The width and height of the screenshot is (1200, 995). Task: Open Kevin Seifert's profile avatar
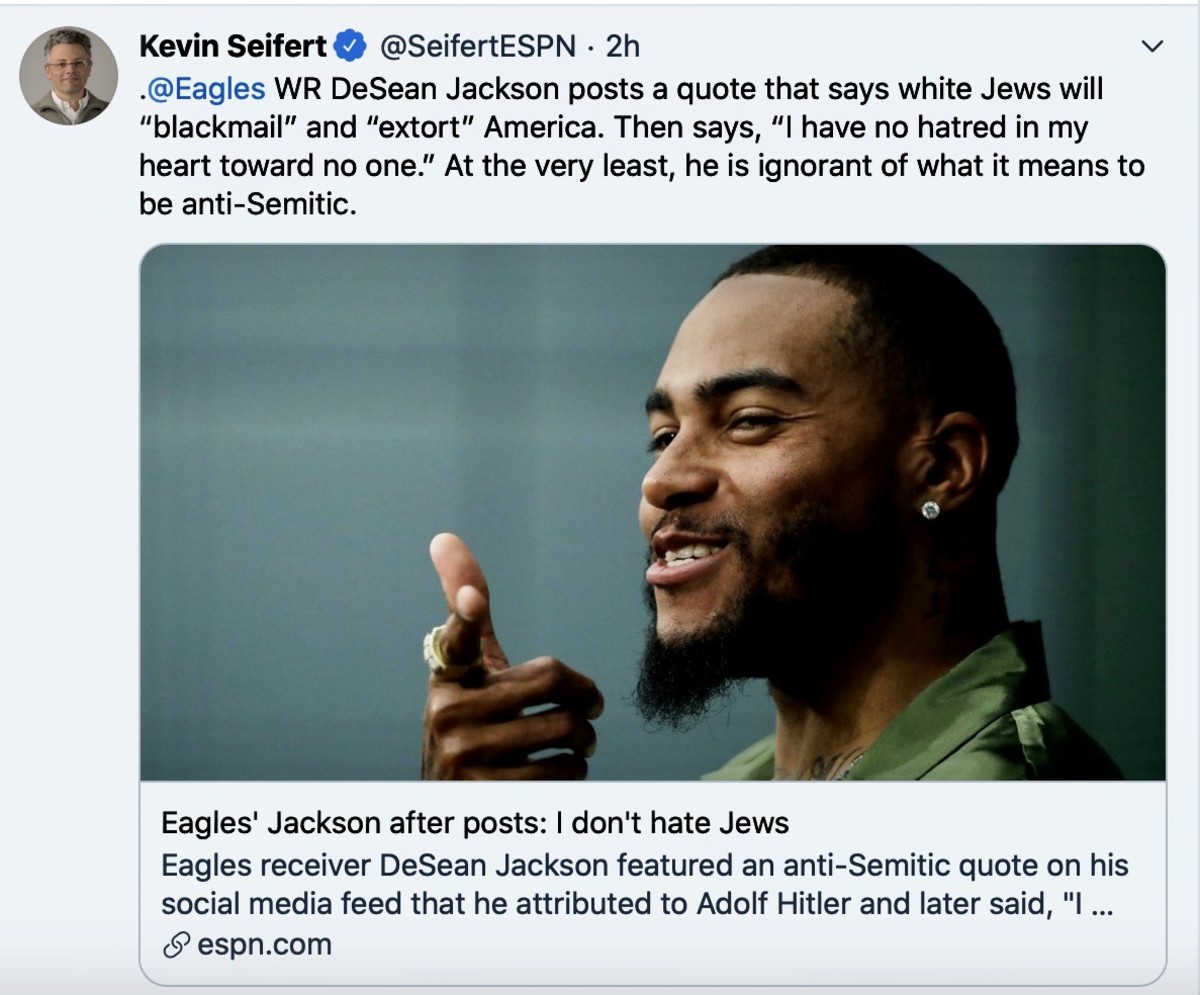tap(70, 76)
